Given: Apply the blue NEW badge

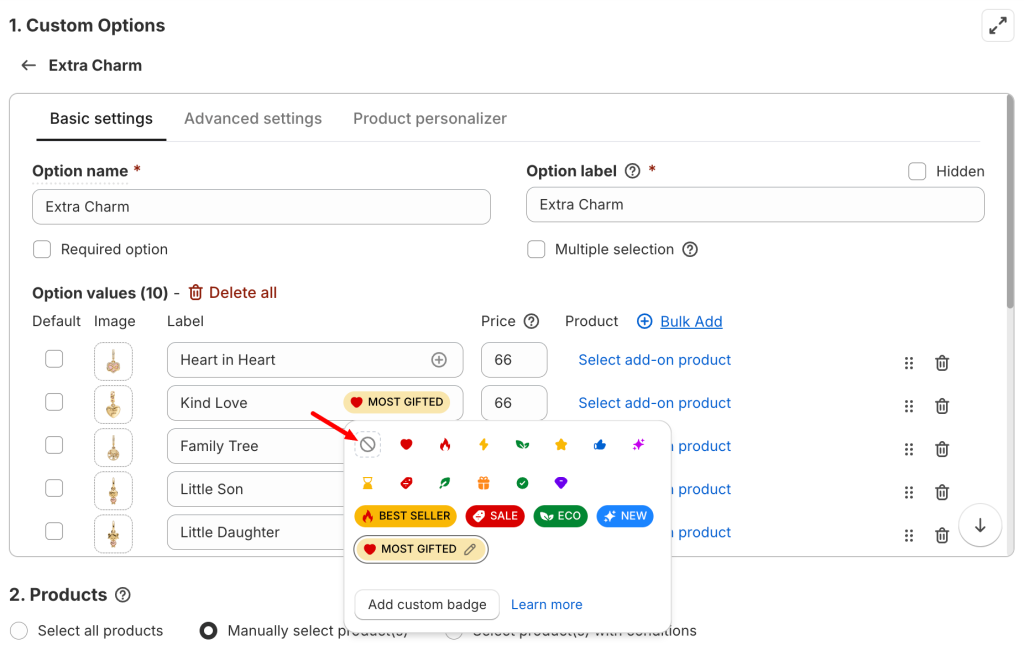Looking at the screenshot, I should (624, 516).
